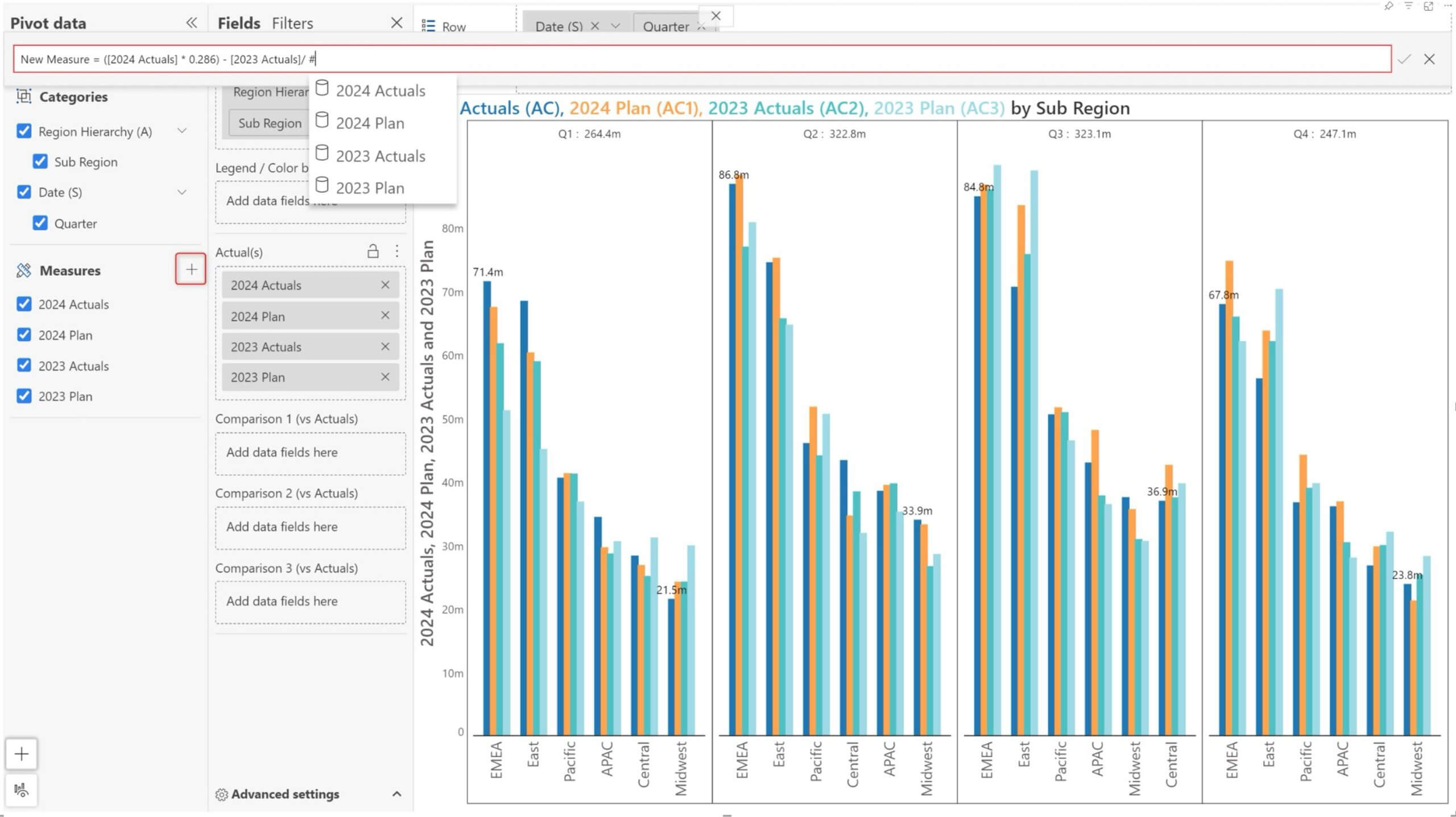Collapse the Pivot data panel
Image resolution: width=1456 pixels, height=817 pixels.
click(x=191, y=23)
